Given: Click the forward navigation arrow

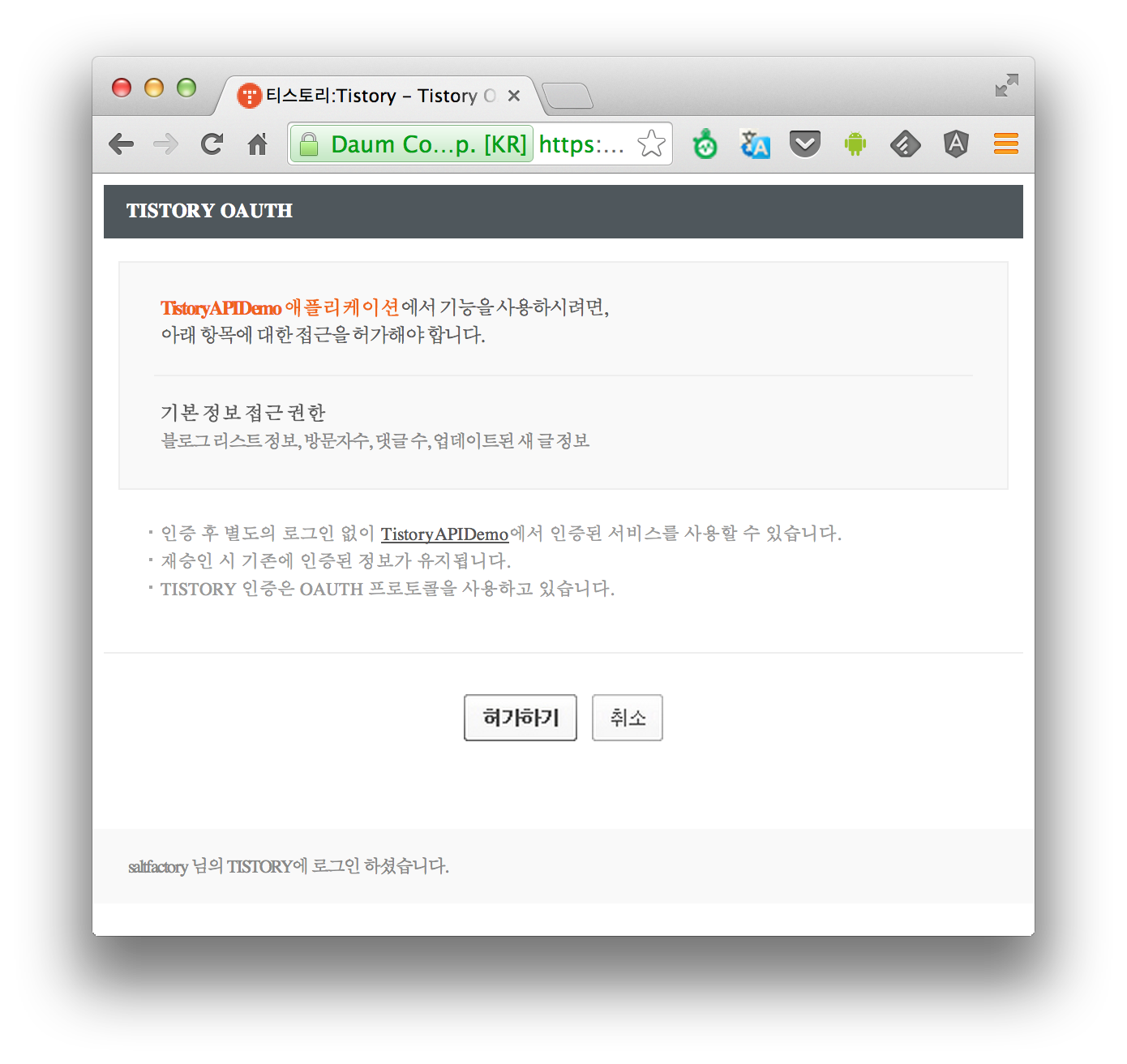Looking at the screenshot, I should coord(166,144).
